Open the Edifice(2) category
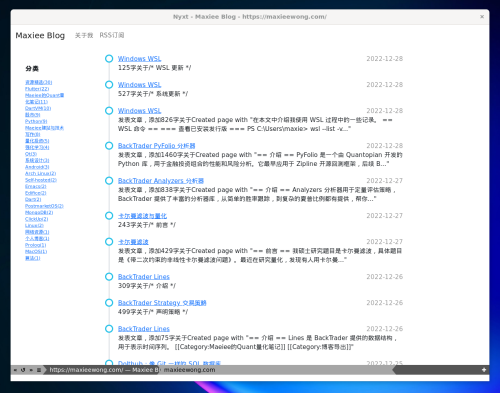Viewport: 500px width, 393px height. click(35, 193)
